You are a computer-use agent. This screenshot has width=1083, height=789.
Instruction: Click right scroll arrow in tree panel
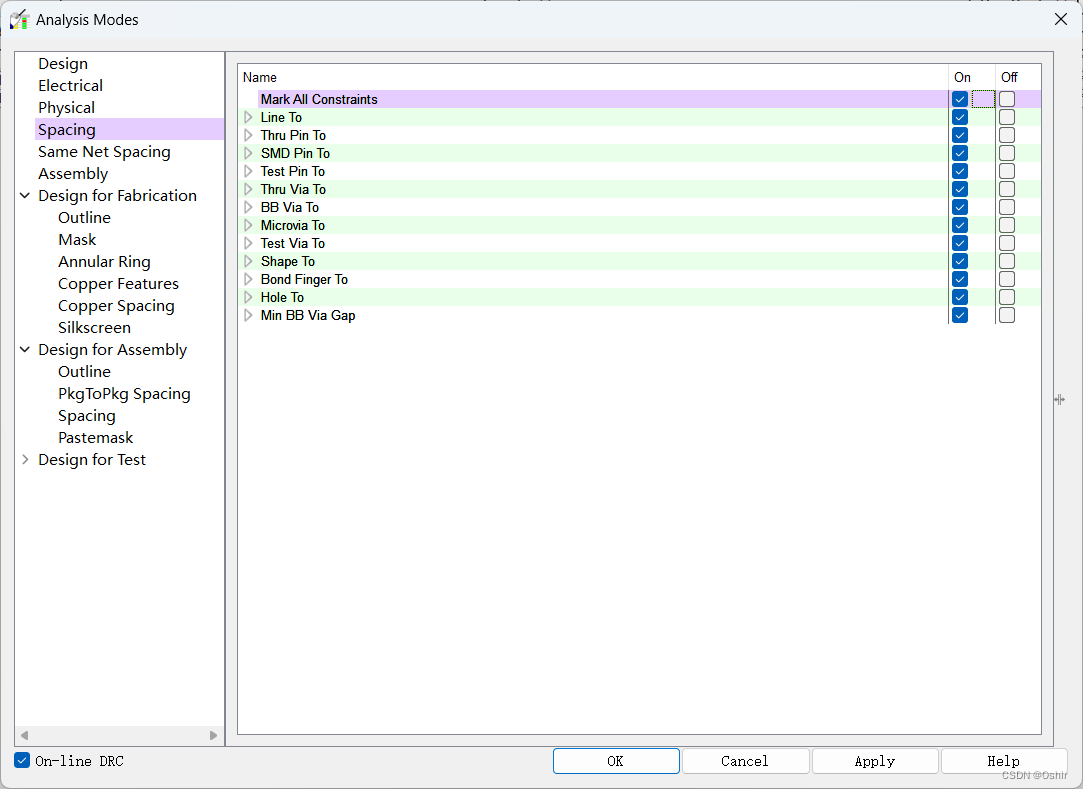[x=213, y=735]
